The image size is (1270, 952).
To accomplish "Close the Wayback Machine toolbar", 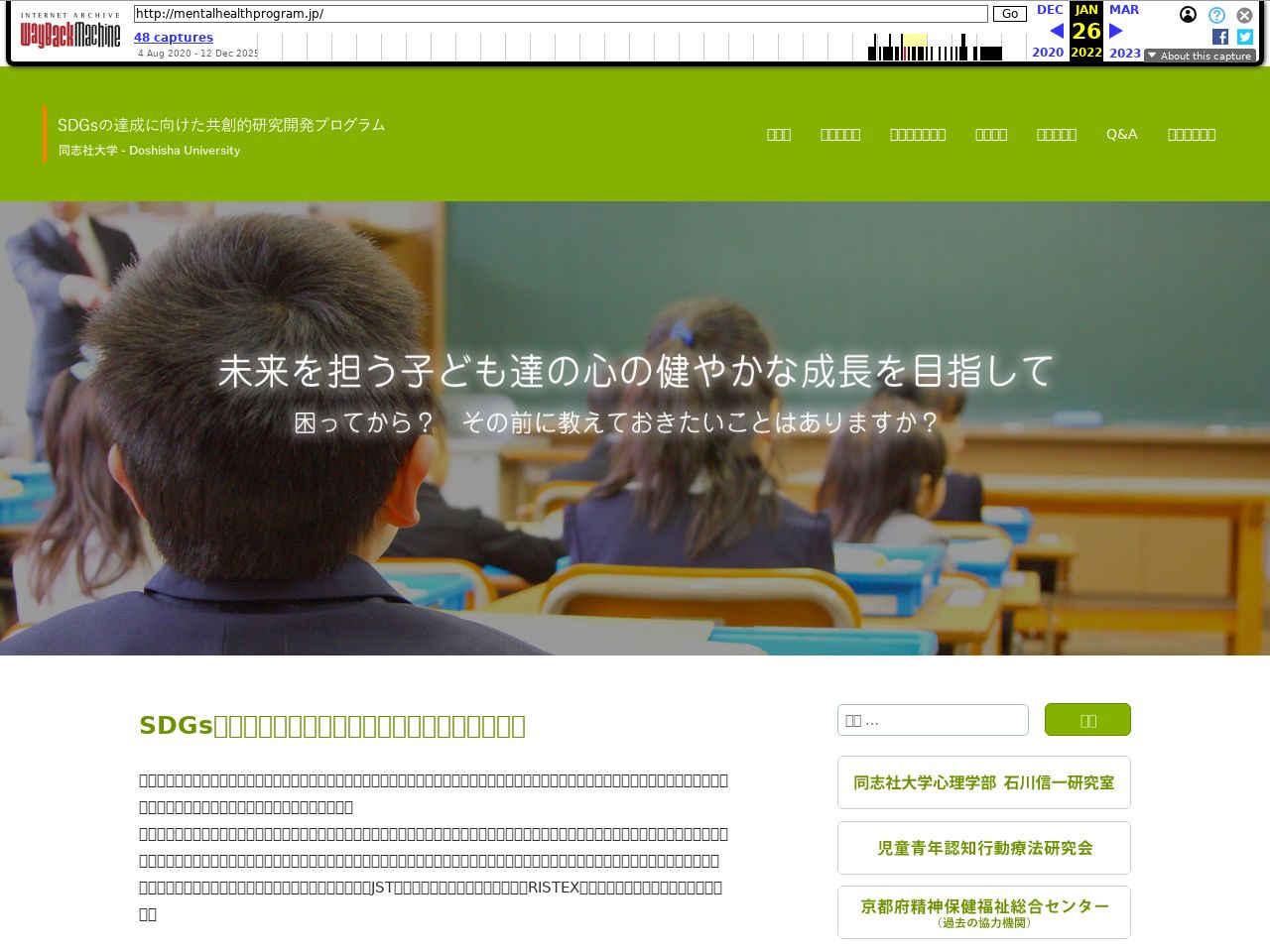I will click(x=1244, y=15).
